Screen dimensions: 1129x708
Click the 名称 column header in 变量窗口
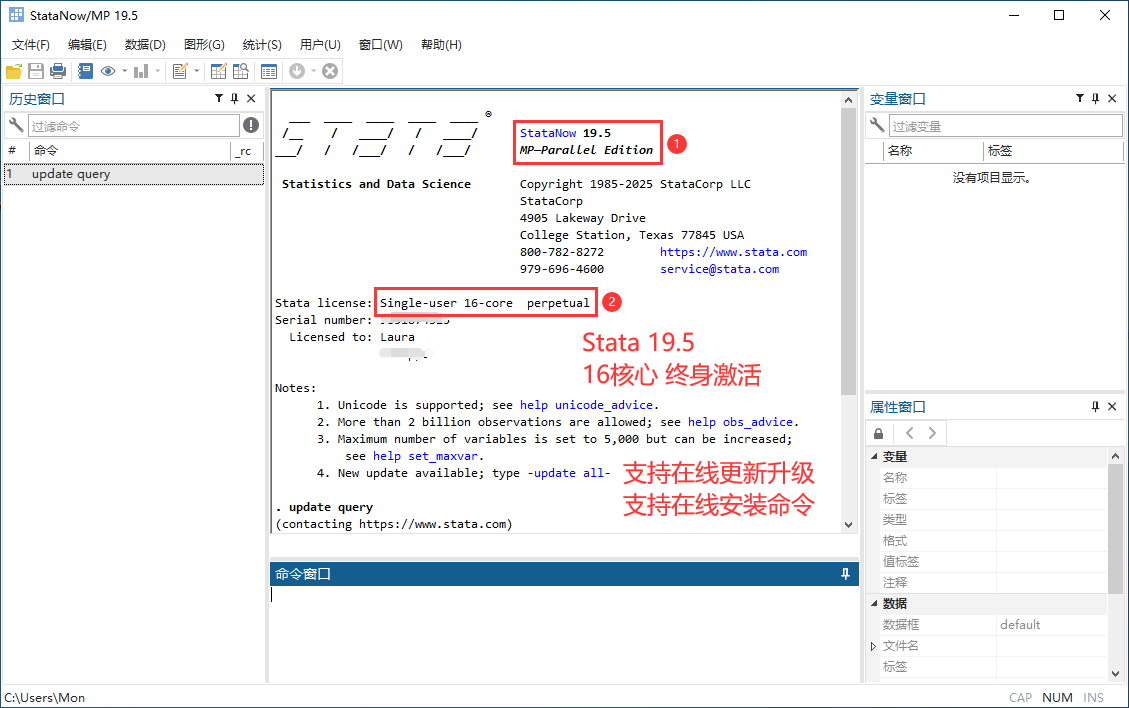click(x=933, y=151)
